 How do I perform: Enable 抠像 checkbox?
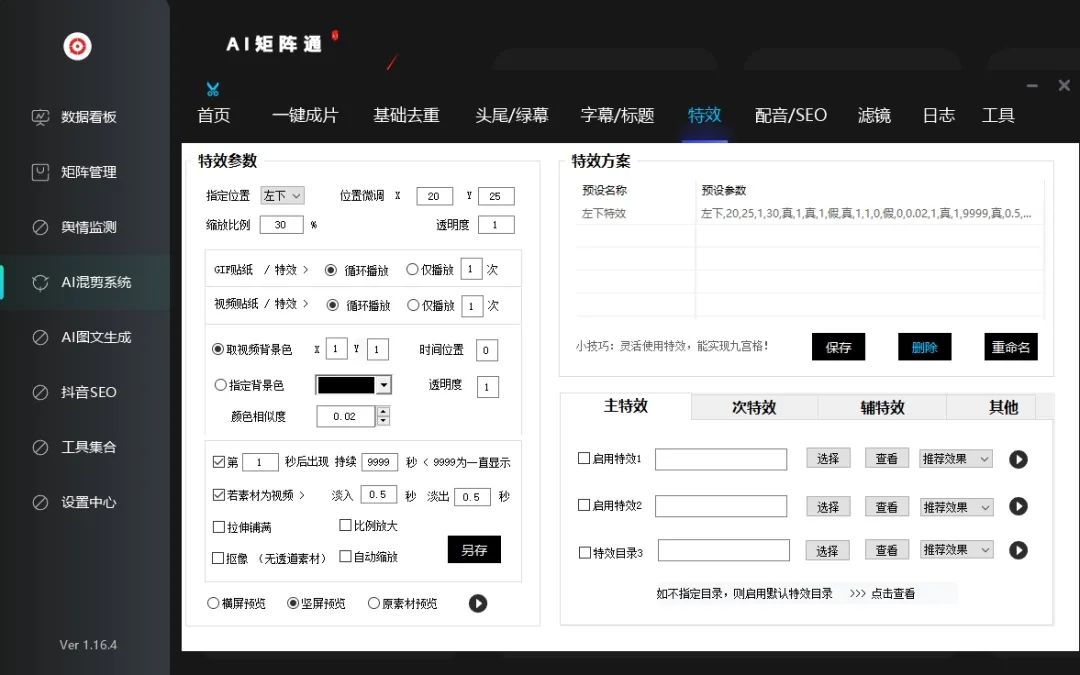click(x=218, y=558)
